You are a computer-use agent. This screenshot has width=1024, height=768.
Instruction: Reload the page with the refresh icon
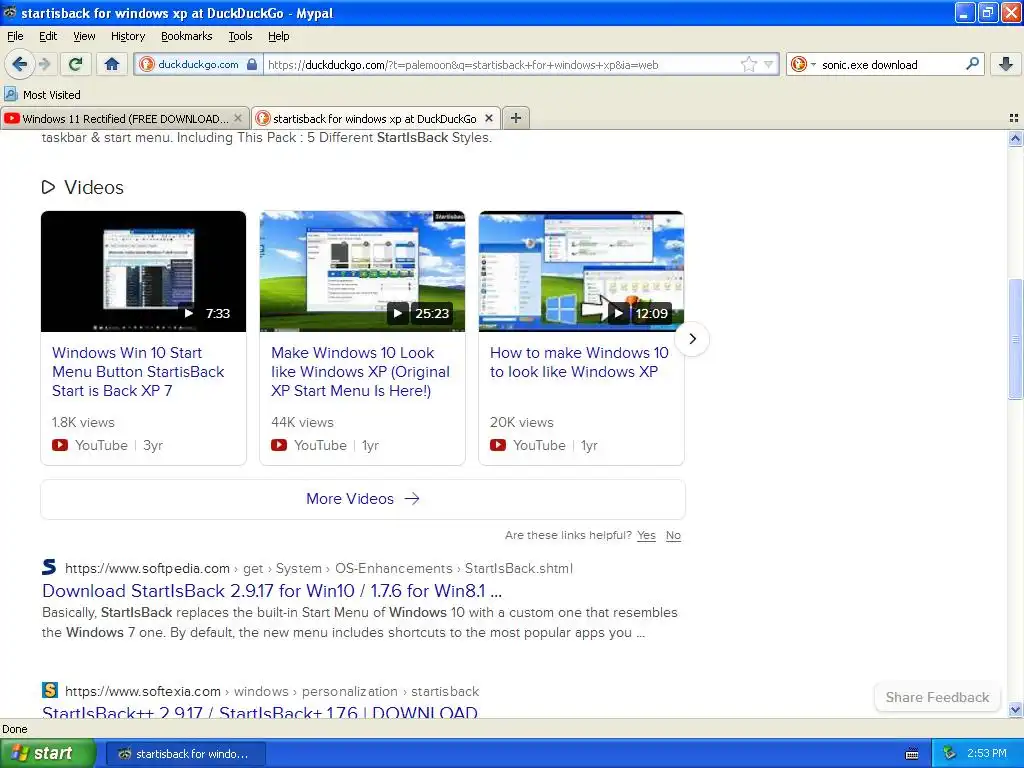[76, 64]
